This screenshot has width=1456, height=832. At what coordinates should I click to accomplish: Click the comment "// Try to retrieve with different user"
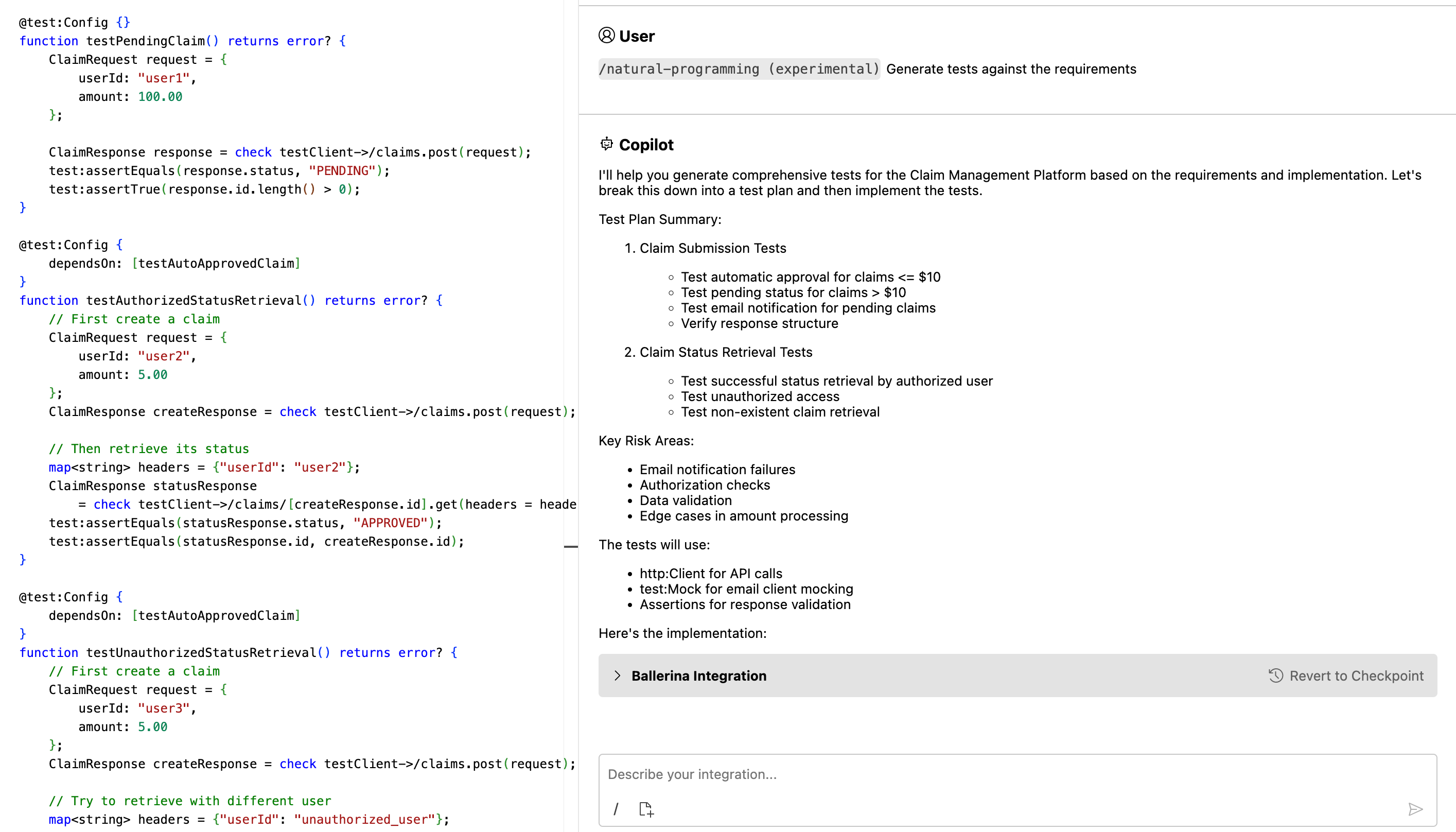click(x=190, y=801)
